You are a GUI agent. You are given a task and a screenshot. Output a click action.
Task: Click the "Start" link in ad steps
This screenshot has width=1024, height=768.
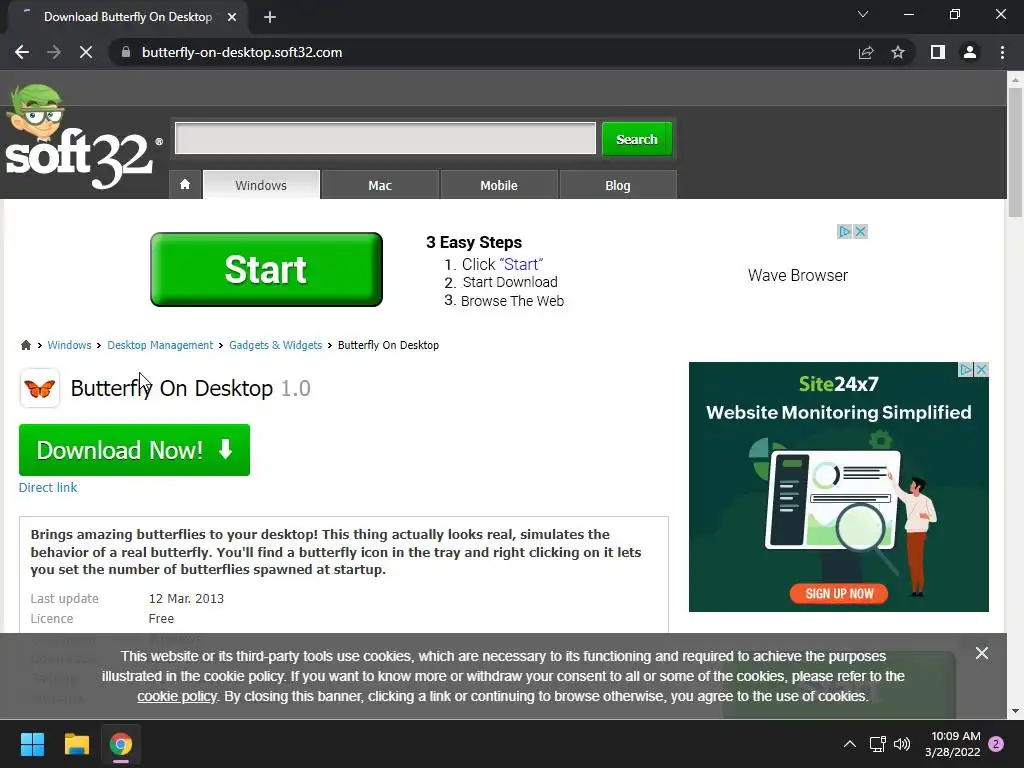521,264
